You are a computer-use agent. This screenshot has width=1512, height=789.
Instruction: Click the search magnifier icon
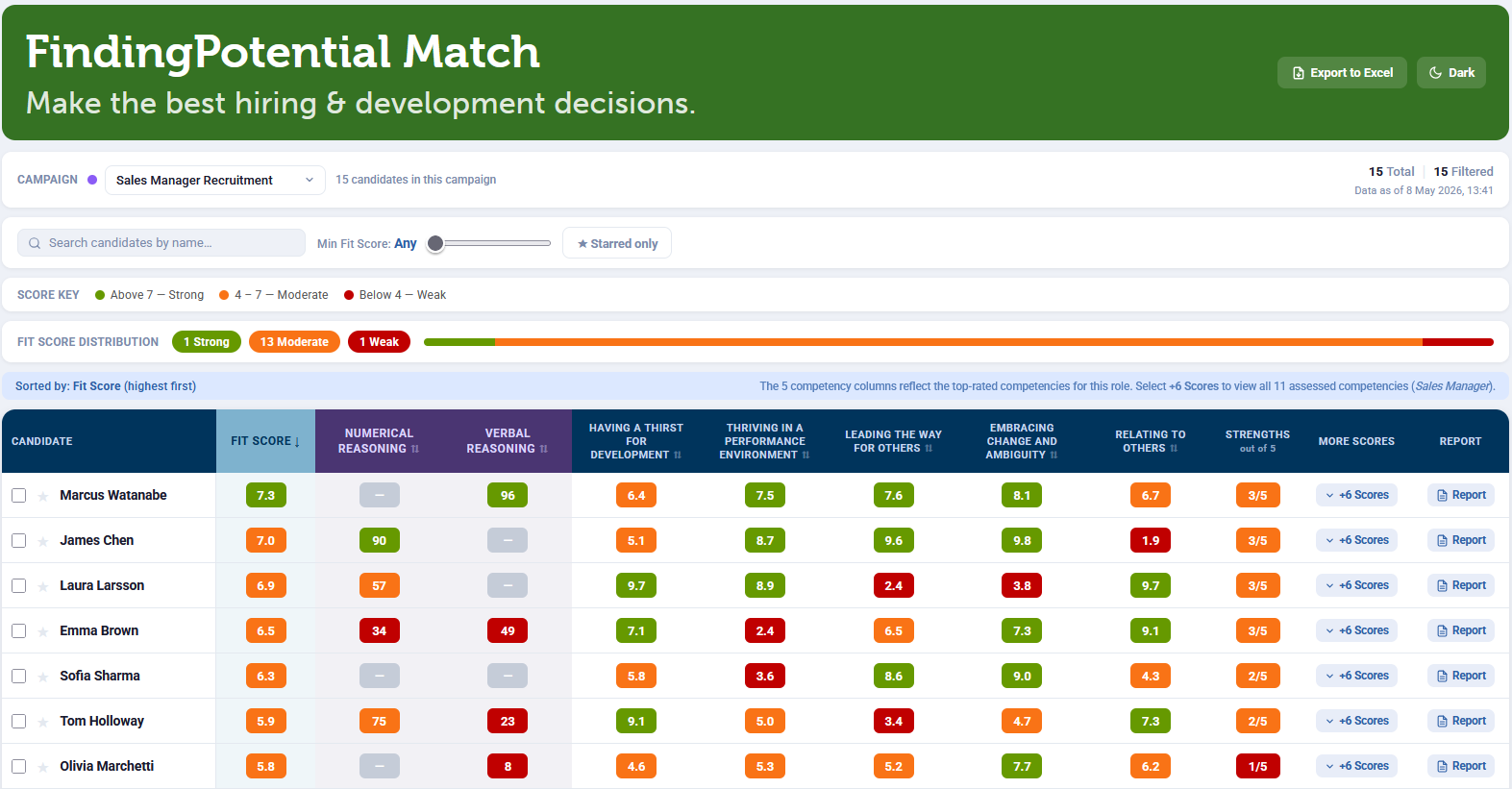tap(35, 243)
